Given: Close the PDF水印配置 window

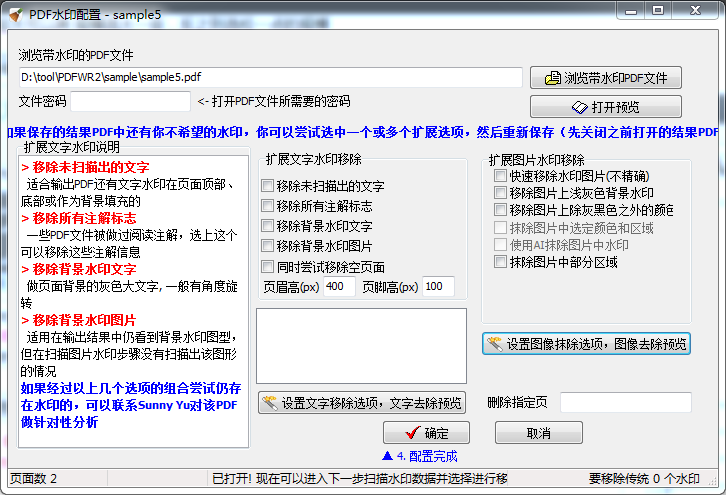Looking at the screenshot, I should [695, 10].
